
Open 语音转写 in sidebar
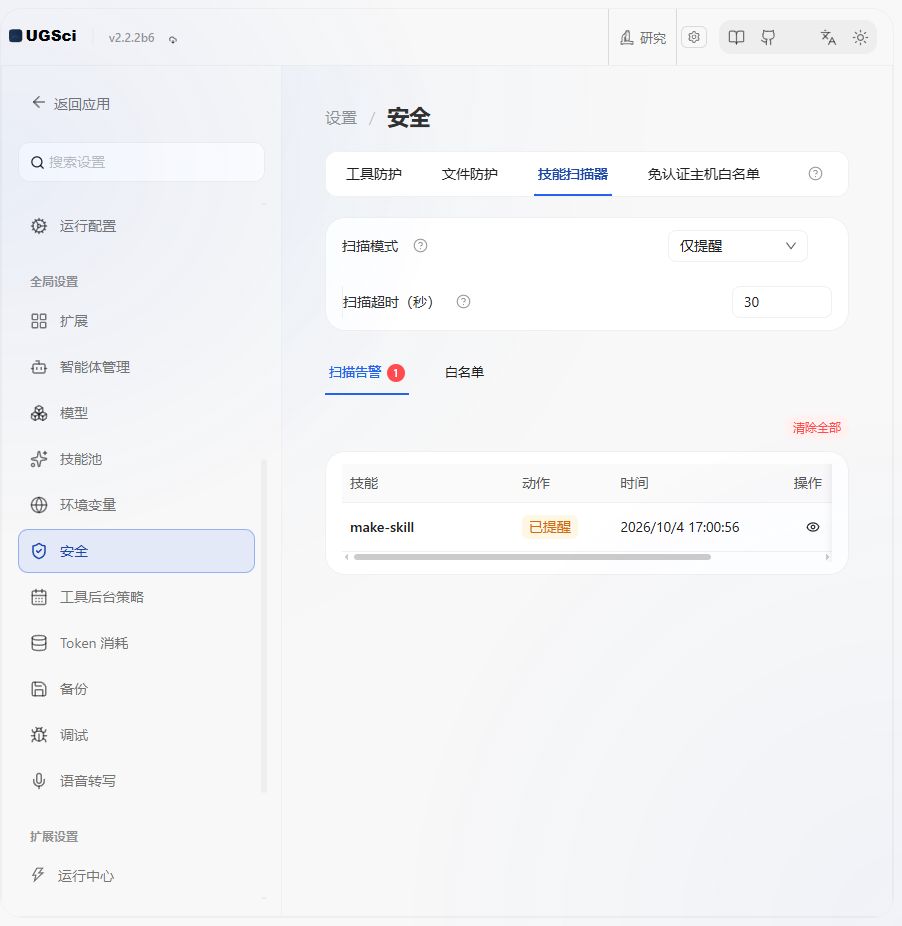coord(136,781)
